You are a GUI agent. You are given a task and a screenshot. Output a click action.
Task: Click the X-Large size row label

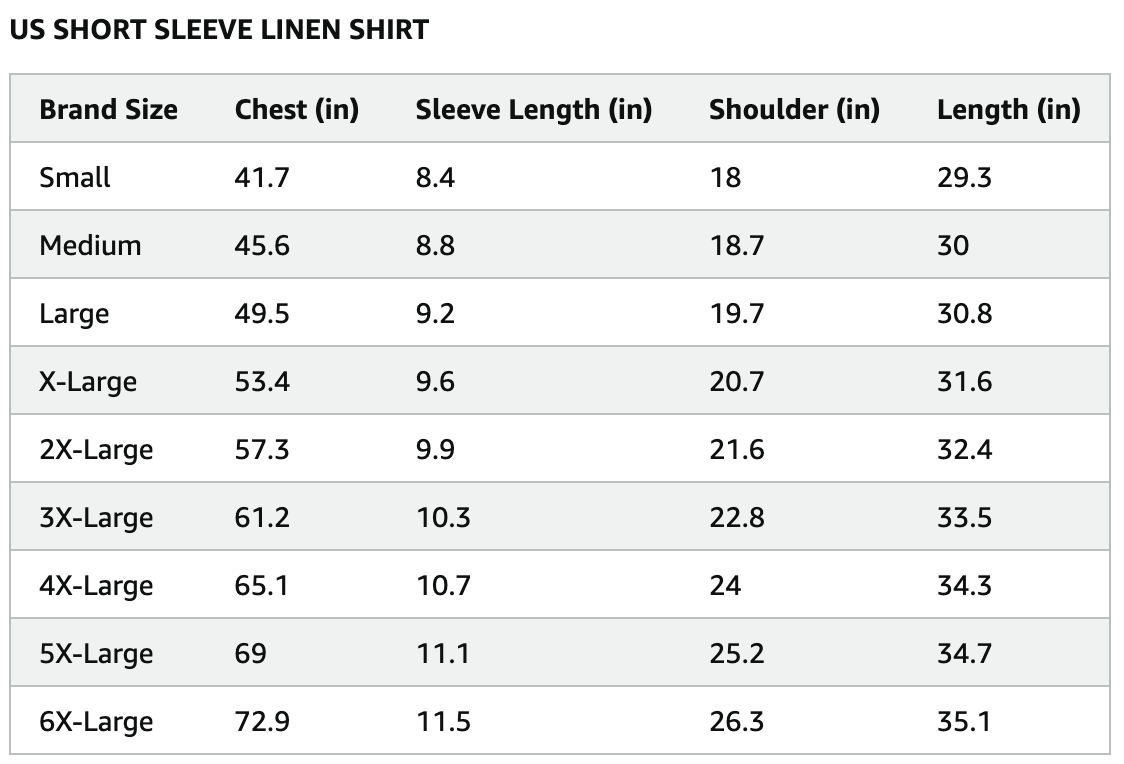click(x=88, y=381)
